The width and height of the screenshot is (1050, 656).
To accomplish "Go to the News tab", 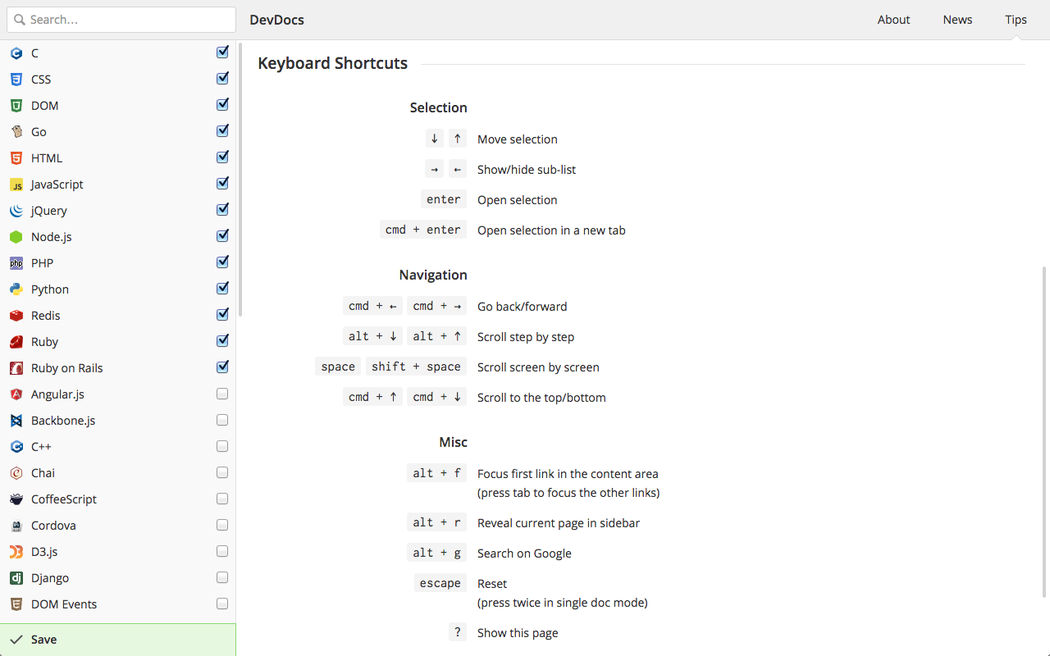I will [957, 19].
